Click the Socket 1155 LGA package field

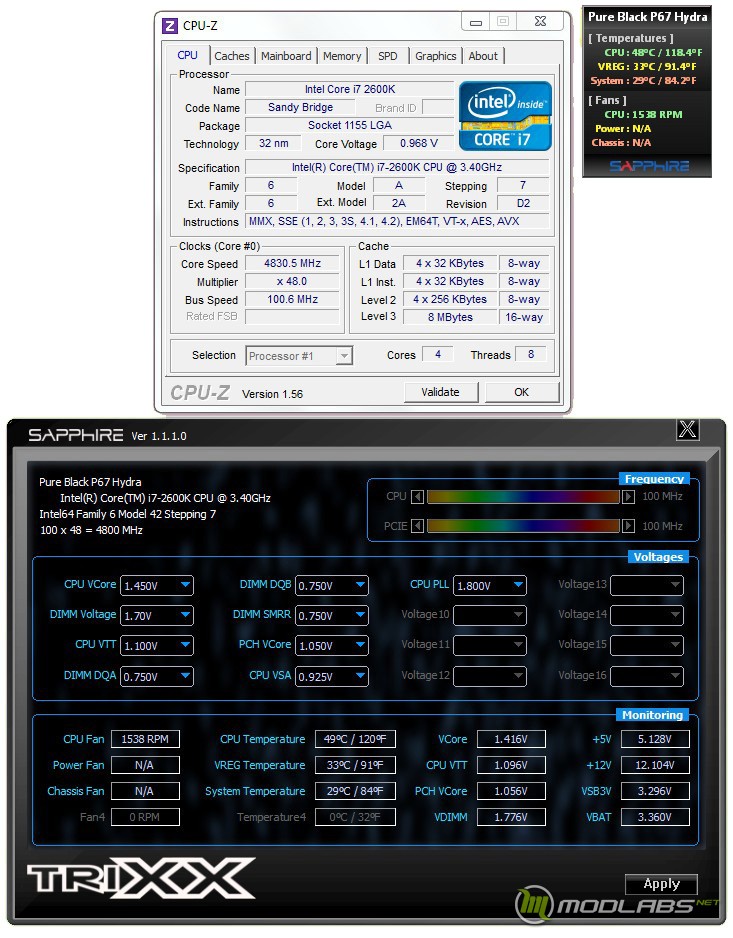350,126
